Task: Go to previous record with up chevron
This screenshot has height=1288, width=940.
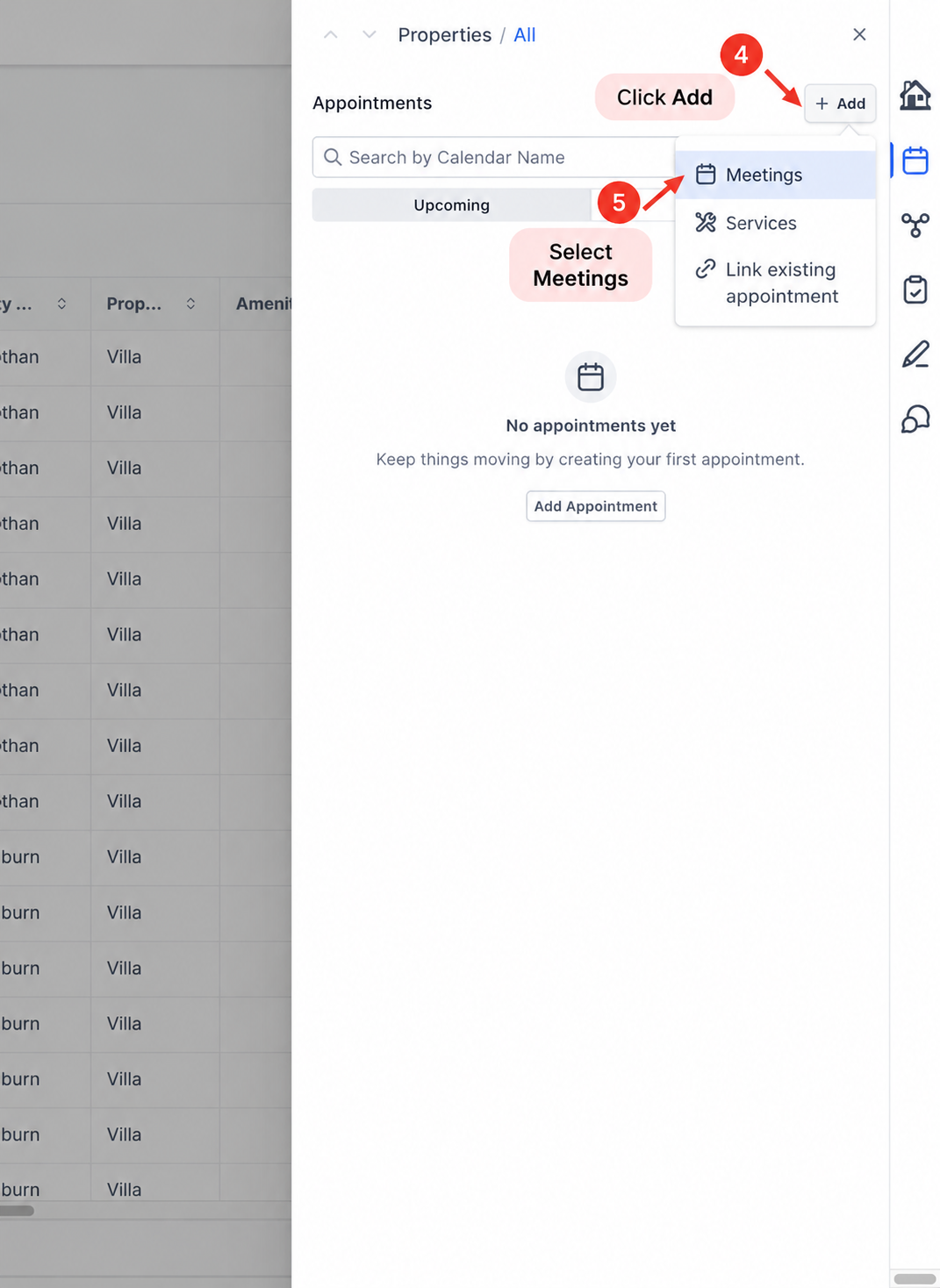Action: (x=331, y=35)
